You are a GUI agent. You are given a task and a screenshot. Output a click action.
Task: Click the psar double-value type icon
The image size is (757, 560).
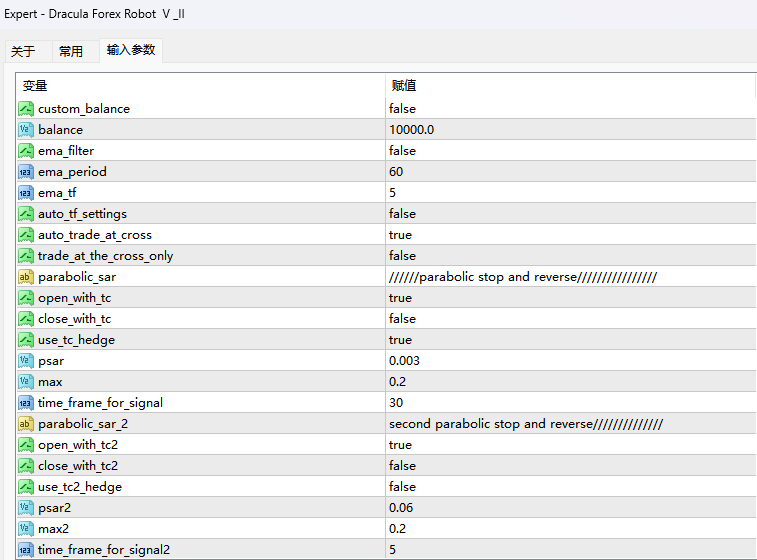pos(26,361)
